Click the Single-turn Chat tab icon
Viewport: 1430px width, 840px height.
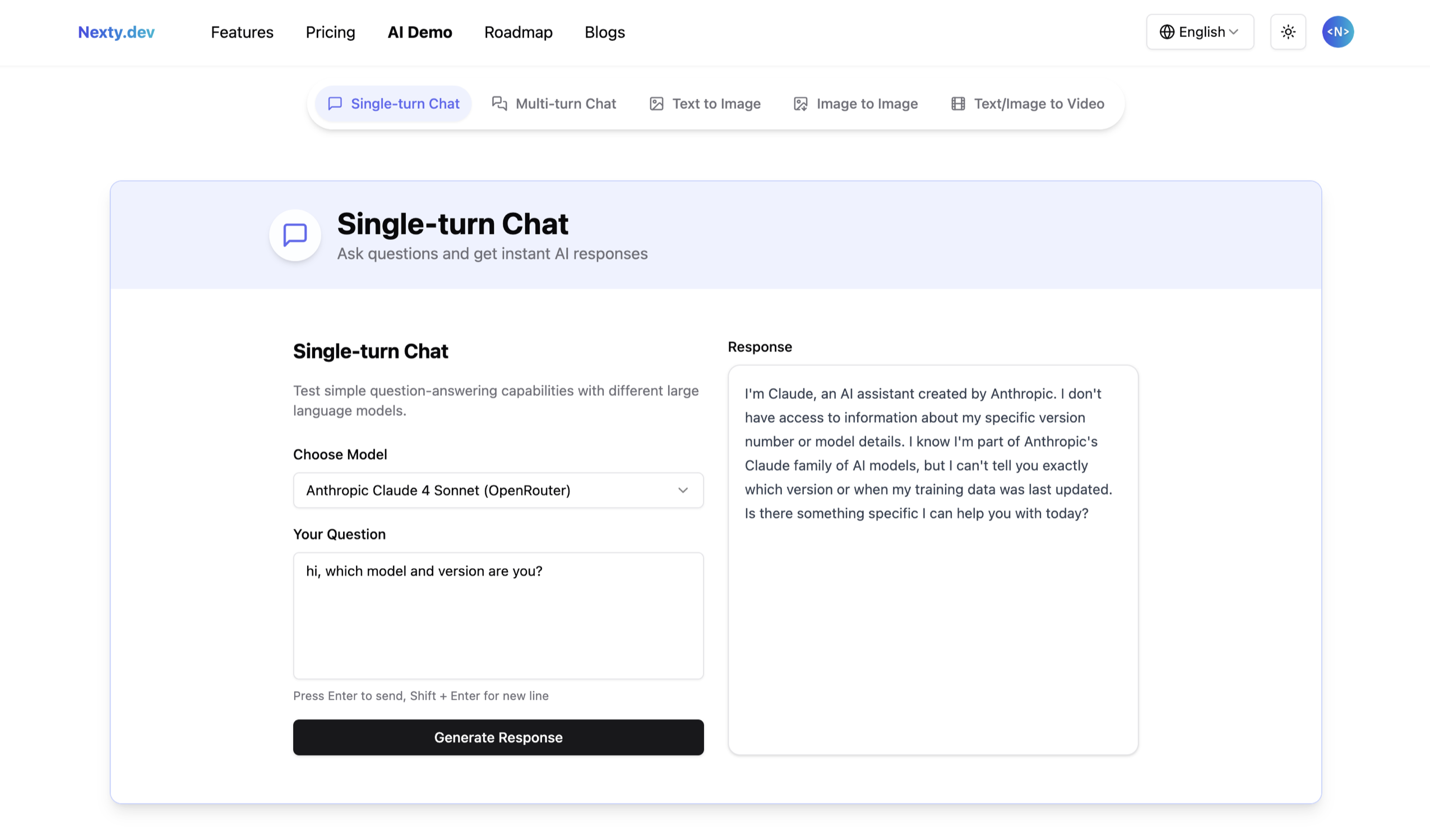(335, 103)
